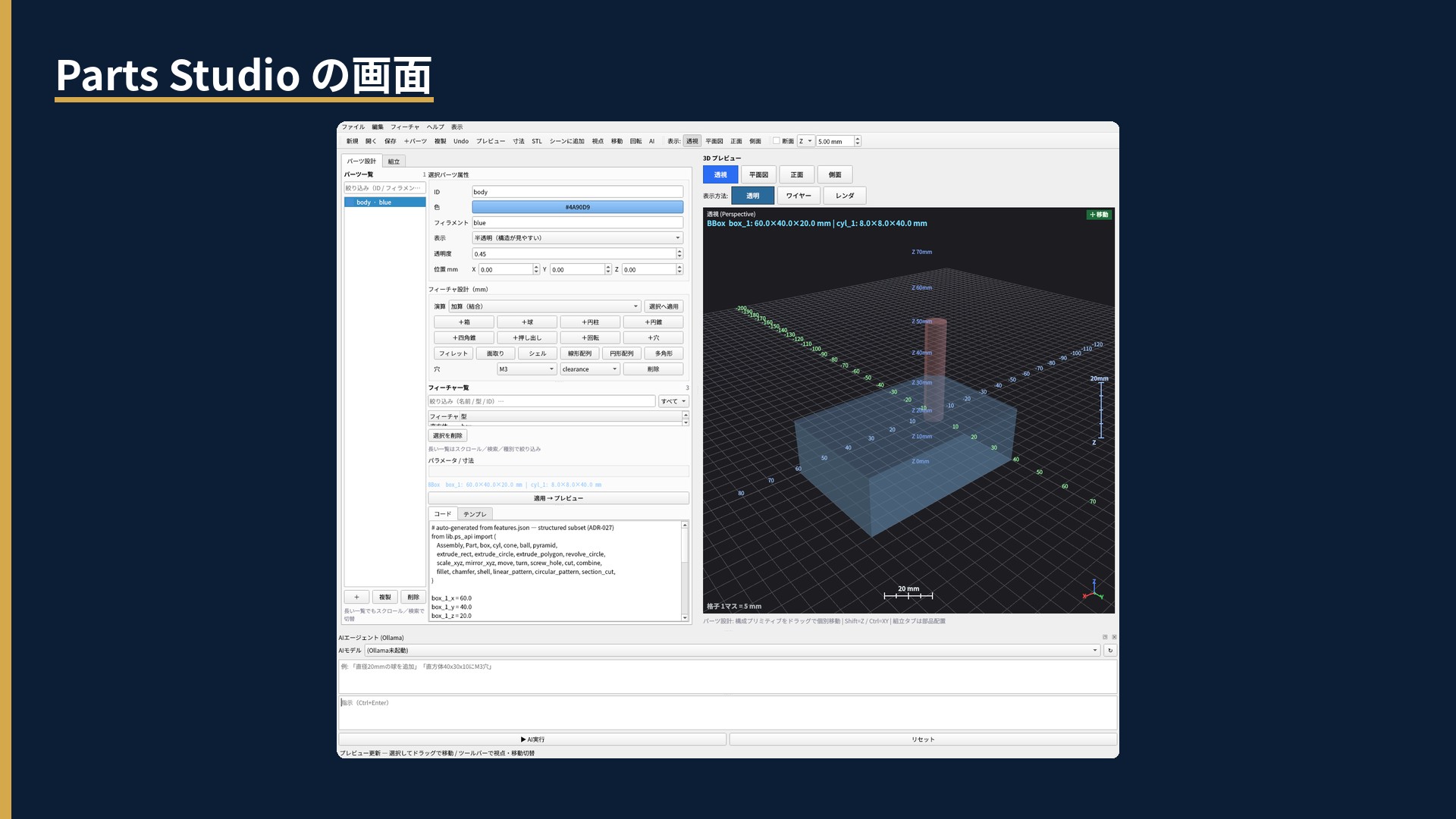Click プレビュー in the top toolbar
The height and width of the screenshot is (819, 1456).
490,141
